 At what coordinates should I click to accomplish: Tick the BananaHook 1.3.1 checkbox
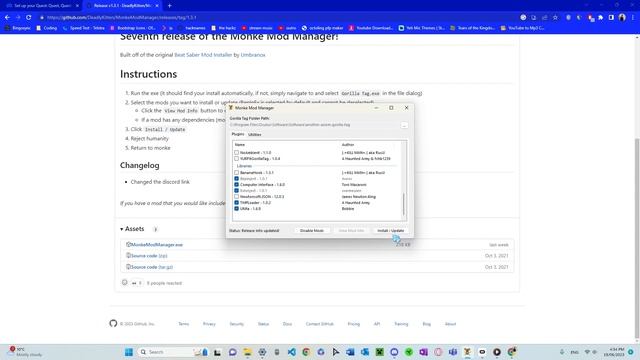pos(236,173)
